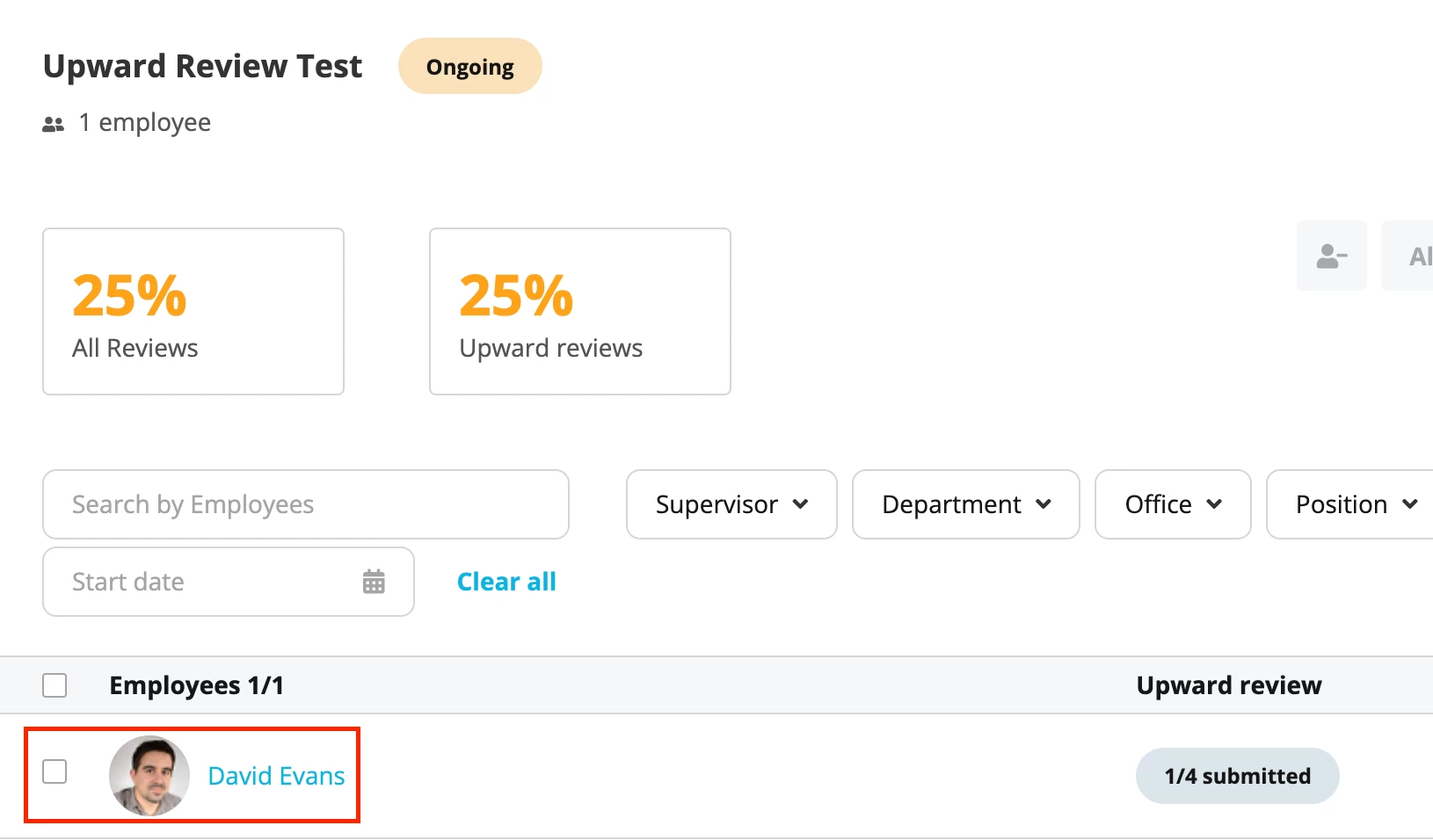Open the Office filter dropdown

point(1173,504)
